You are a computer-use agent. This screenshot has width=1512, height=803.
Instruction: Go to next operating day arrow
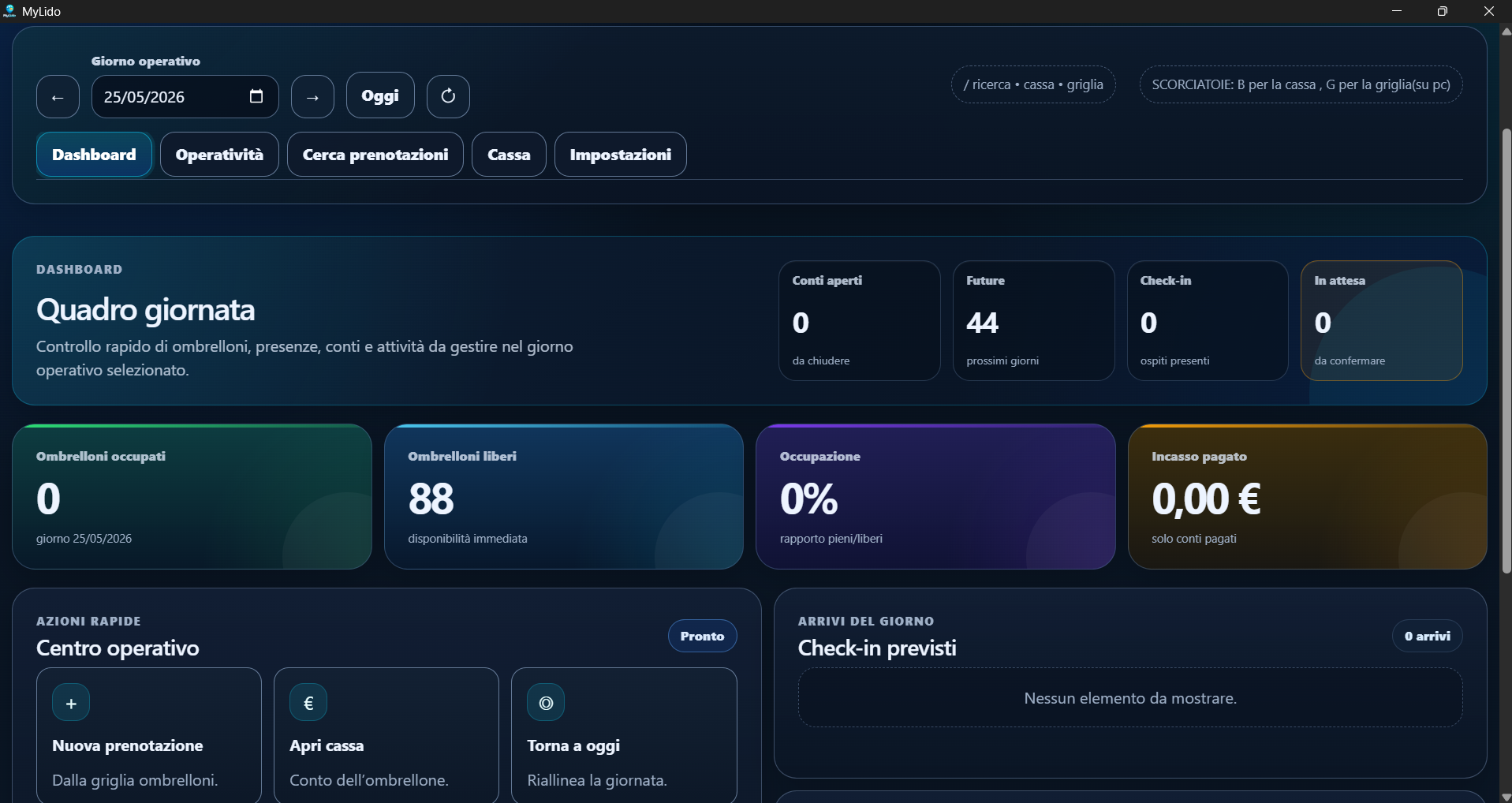312,97
